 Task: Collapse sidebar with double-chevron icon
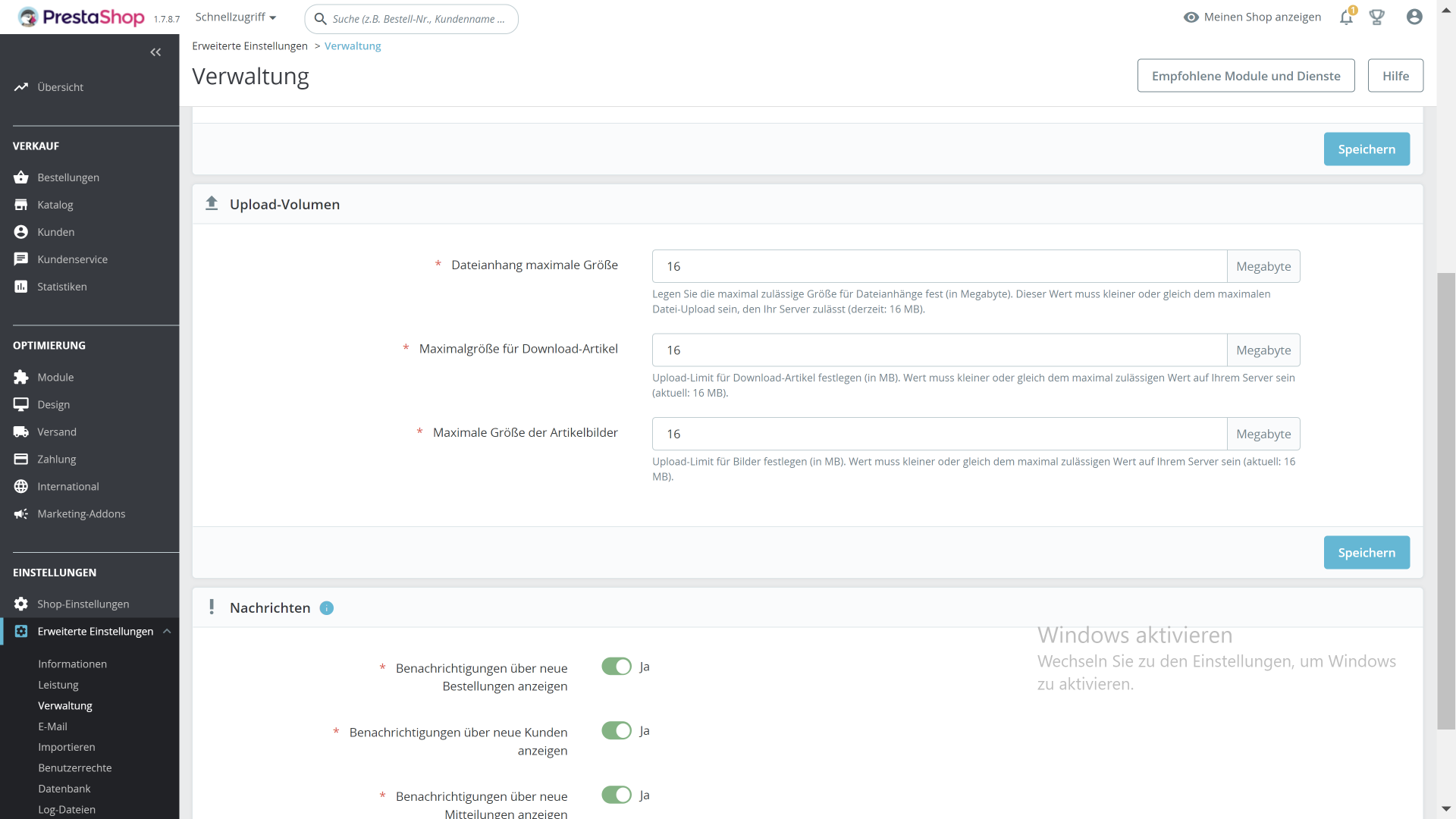pos(155,52)
